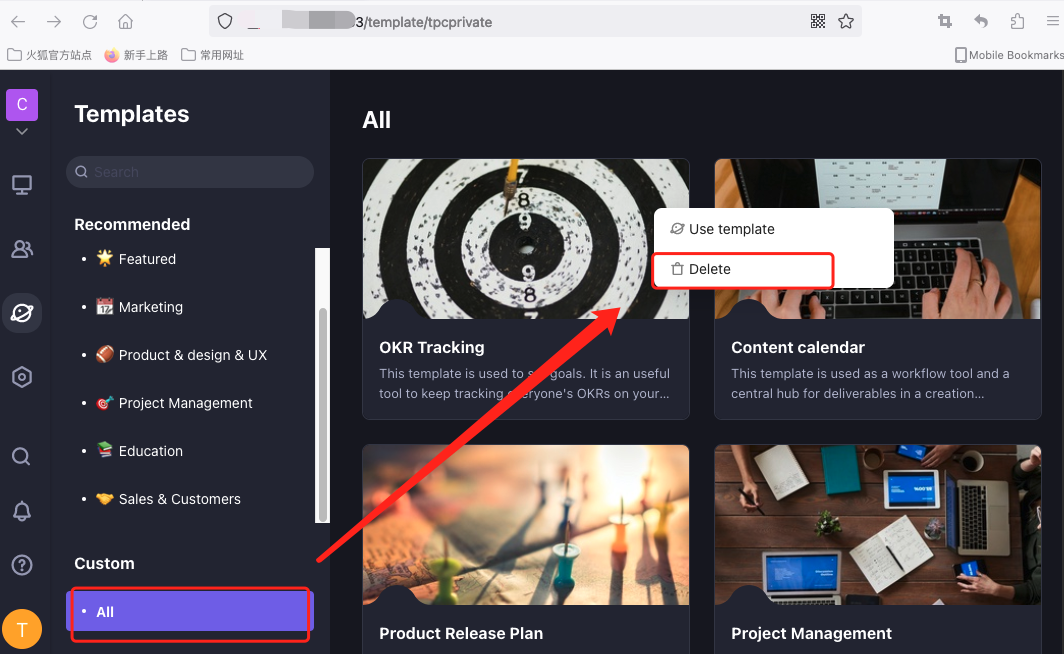This screenshot has height=654, width=1064.
Task: Go forward using browser forward arrow
Action: 54,22
